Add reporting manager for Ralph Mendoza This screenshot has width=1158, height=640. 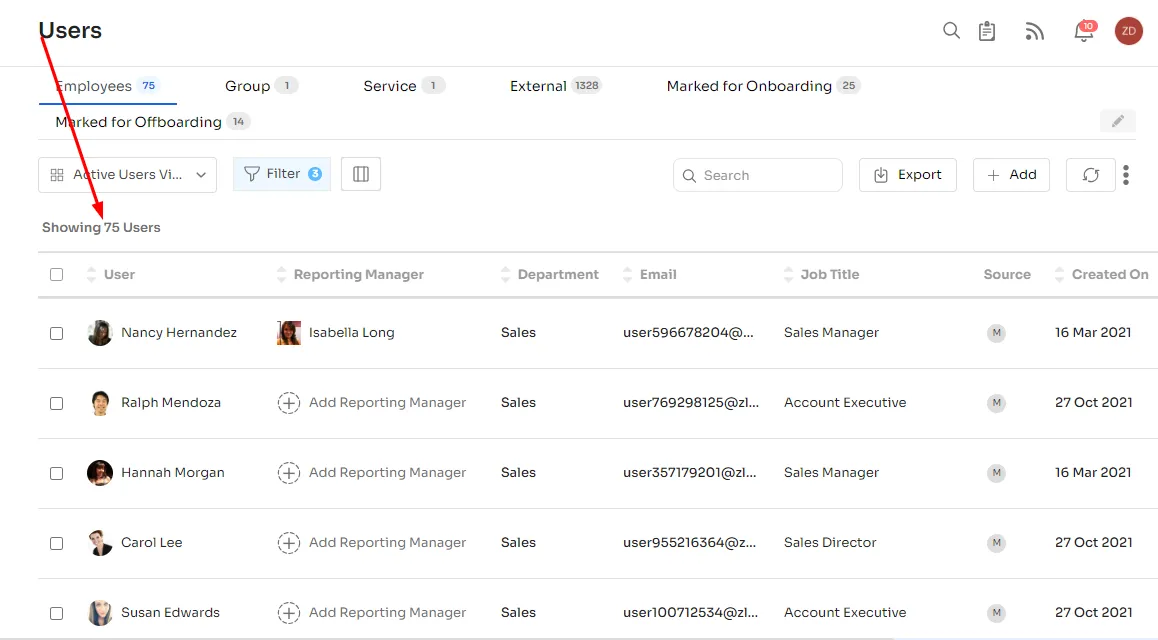pyautogui.click(x=371, y=403)
